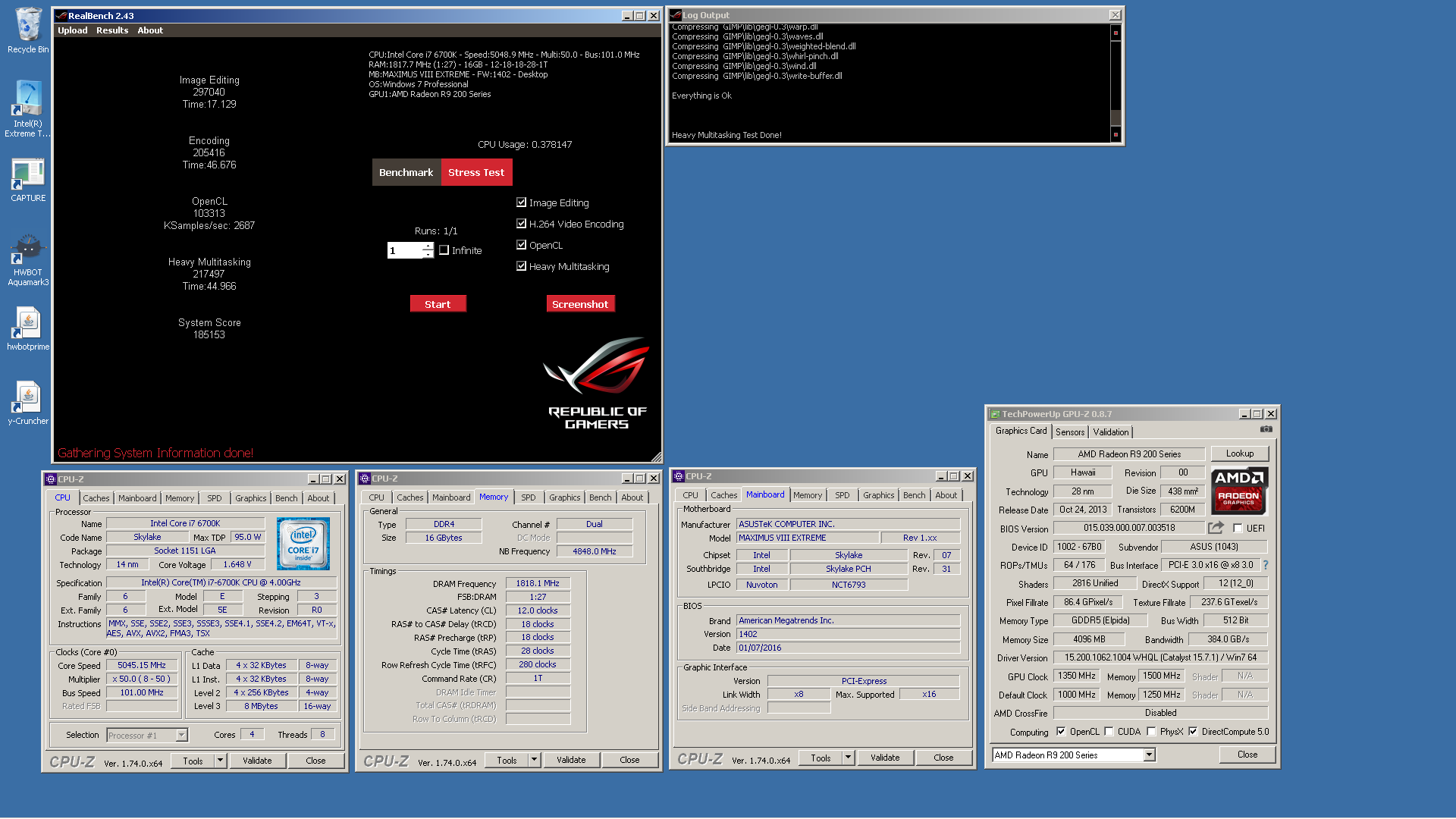The width and height of the screenshot is (1456, 819).
Task: Click the GPU-Z BIOS export arrow icon
Action: coord(1216,528)
